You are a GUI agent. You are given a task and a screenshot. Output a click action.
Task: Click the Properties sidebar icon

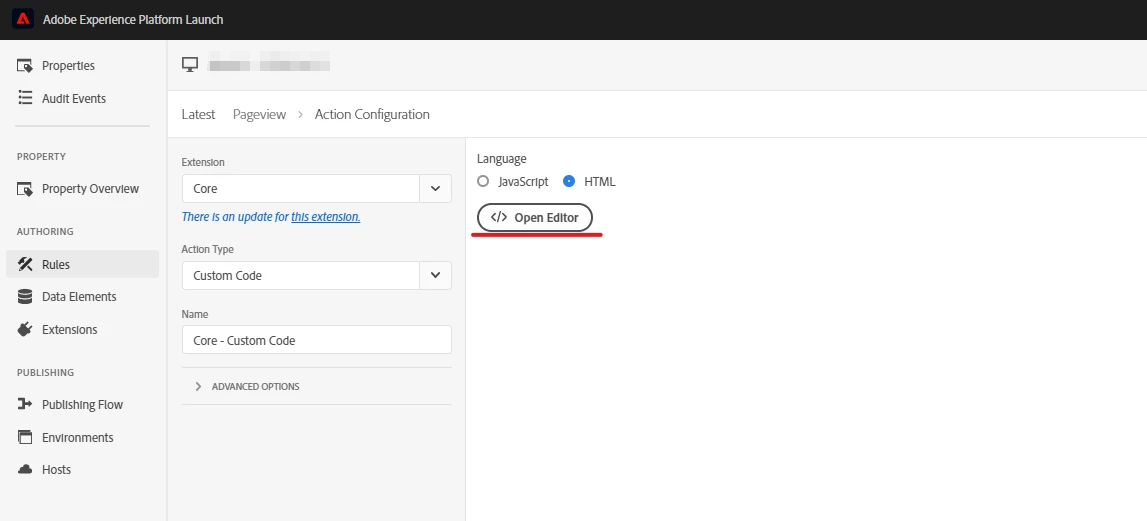[x=26, y=66]
